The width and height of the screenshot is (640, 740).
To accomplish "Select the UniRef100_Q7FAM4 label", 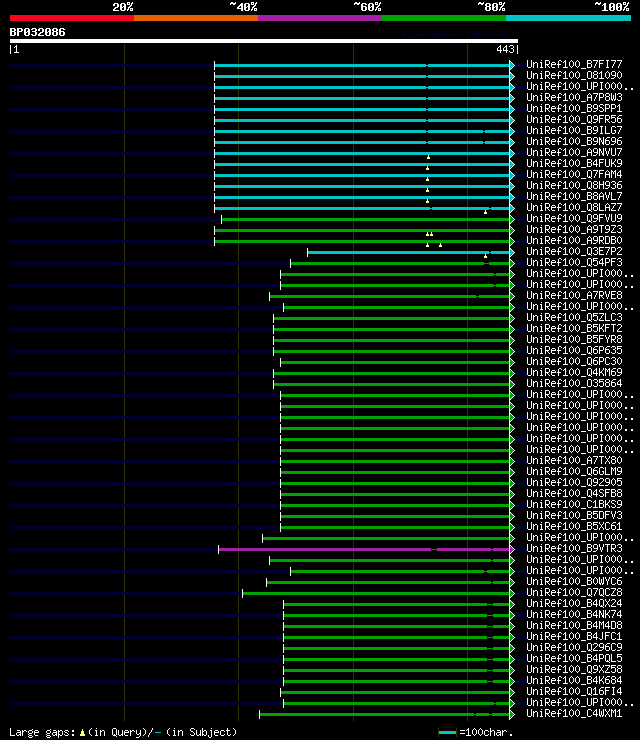I will 574,174.
